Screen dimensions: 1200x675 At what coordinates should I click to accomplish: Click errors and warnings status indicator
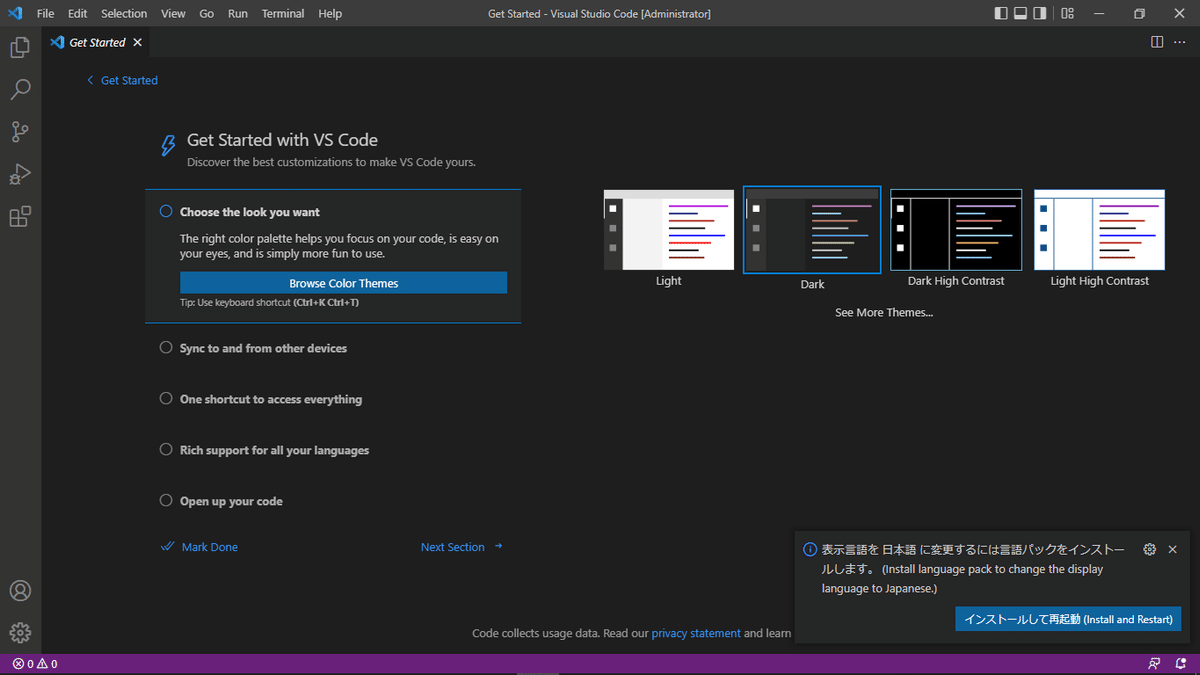click(x=35, y=664)
